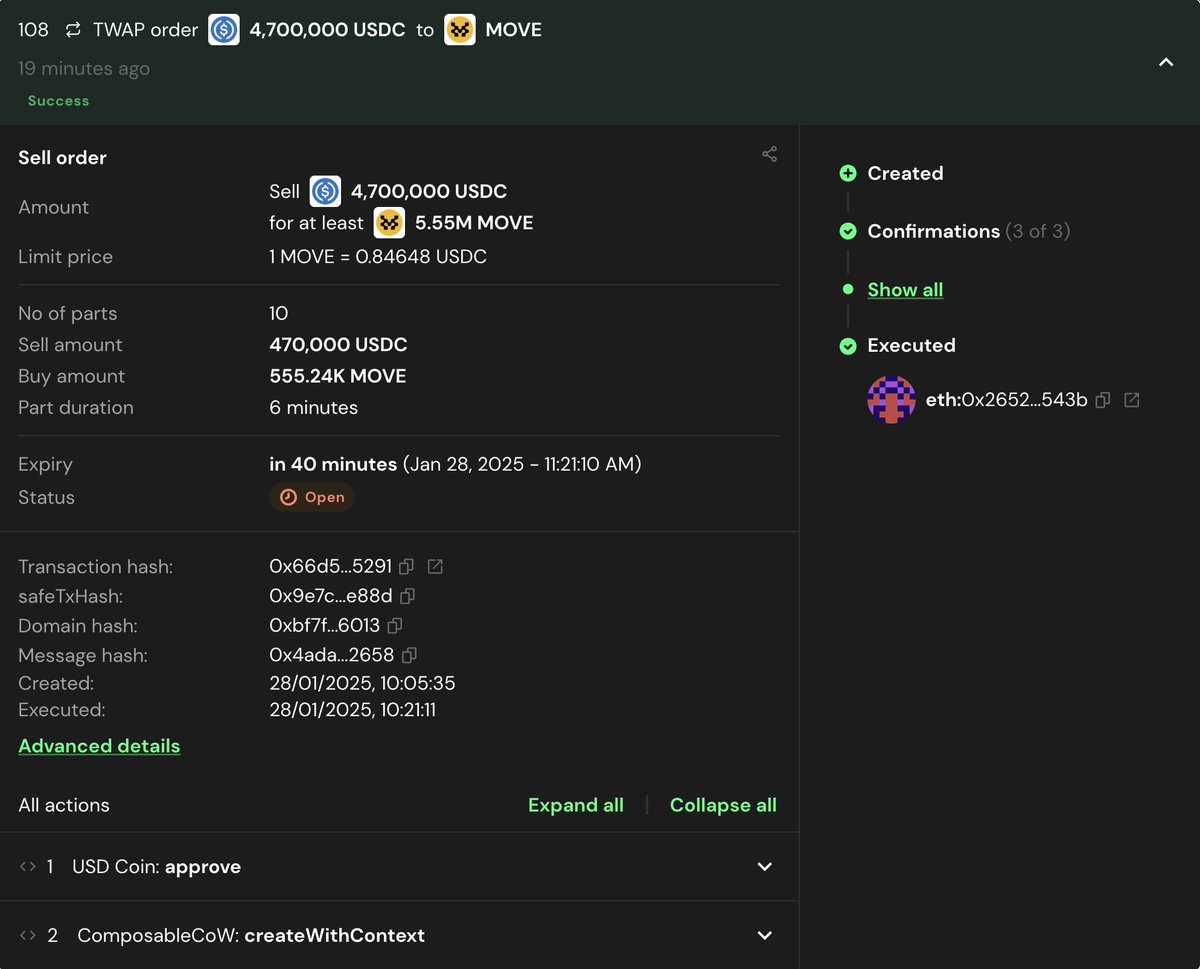
Task: Click the '19 minutes ago' timestamp
Action: 84,69
